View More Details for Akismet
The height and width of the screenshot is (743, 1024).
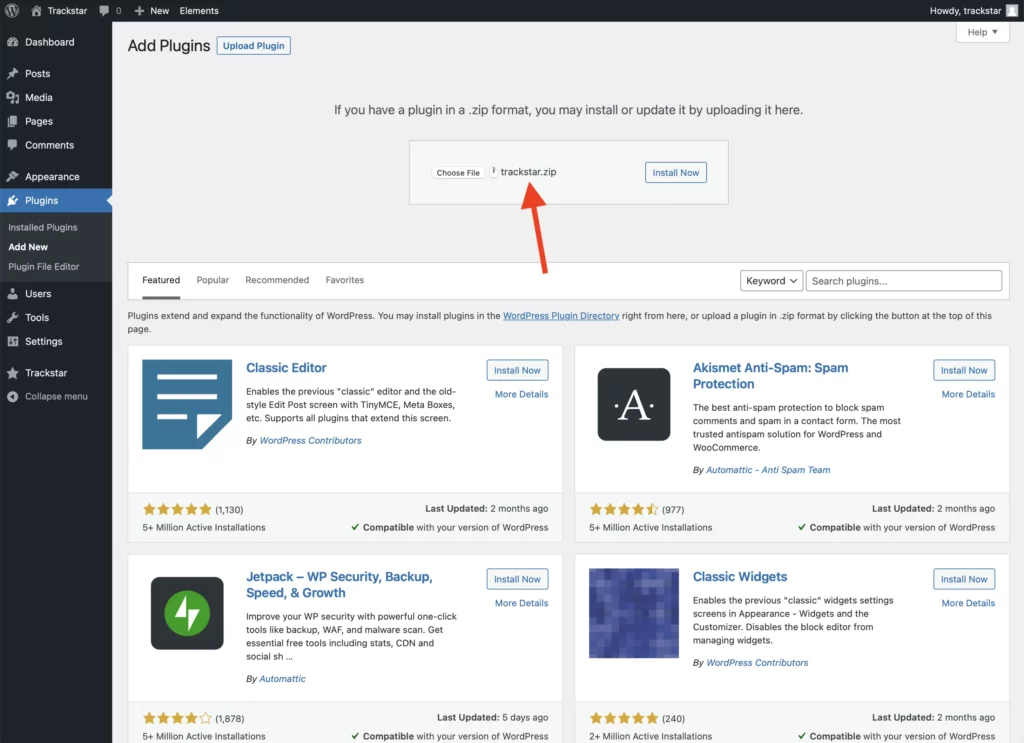(968, 394)
